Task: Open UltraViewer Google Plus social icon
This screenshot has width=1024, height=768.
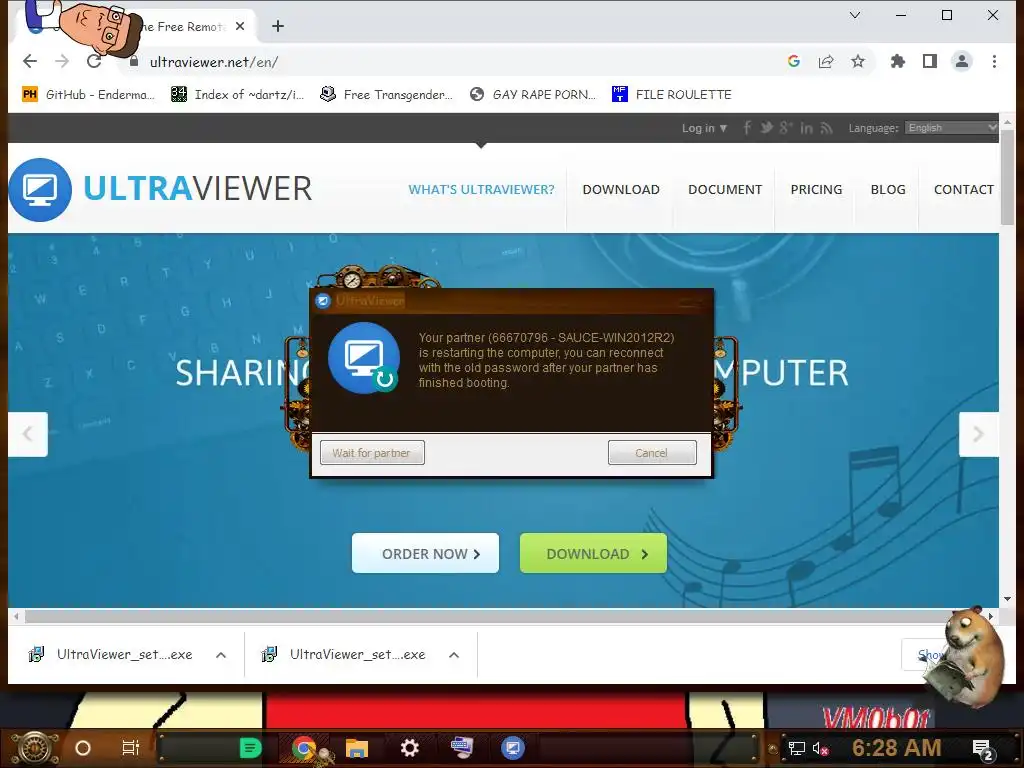Action: (786, 128)
